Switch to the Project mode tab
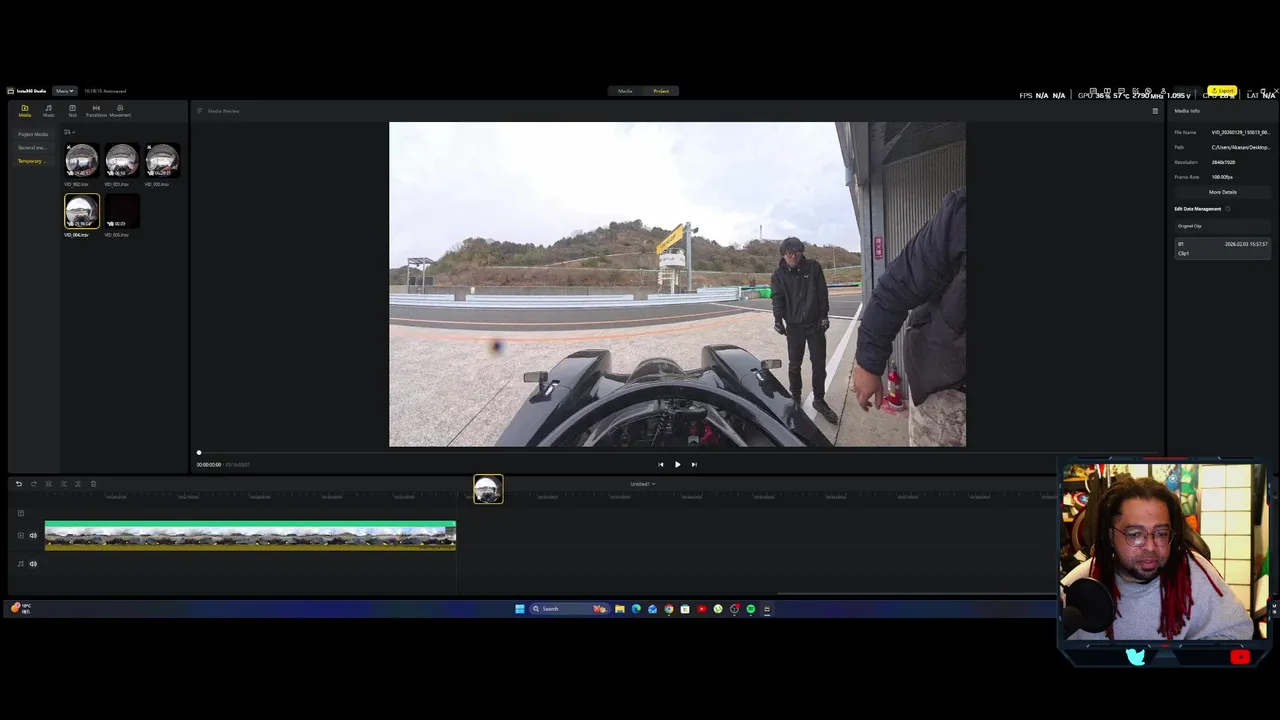The image size is (1280, 720). 661,91
